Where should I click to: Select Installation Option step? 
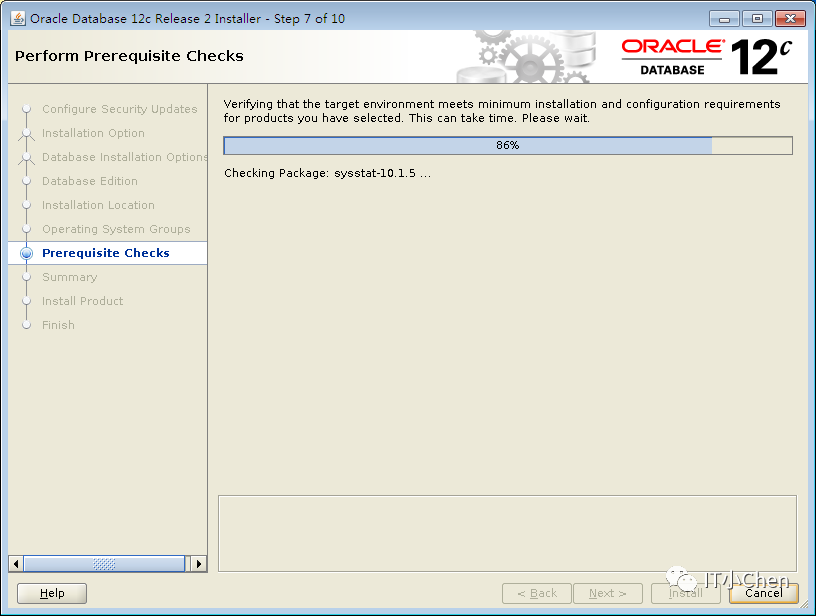(93, 133)
